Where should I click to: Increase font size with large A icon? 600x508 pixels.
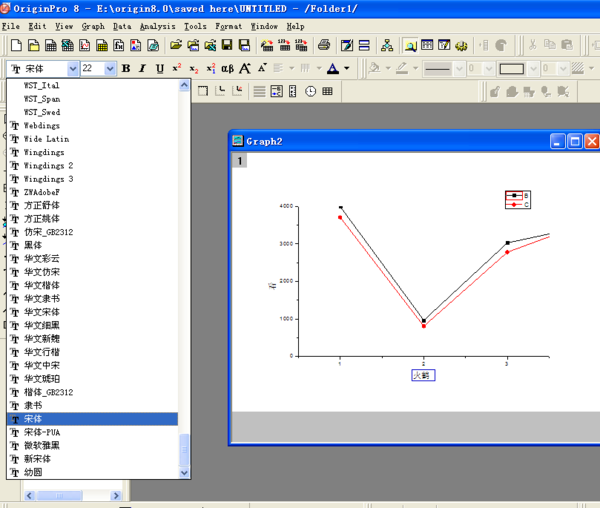point(245,68)
